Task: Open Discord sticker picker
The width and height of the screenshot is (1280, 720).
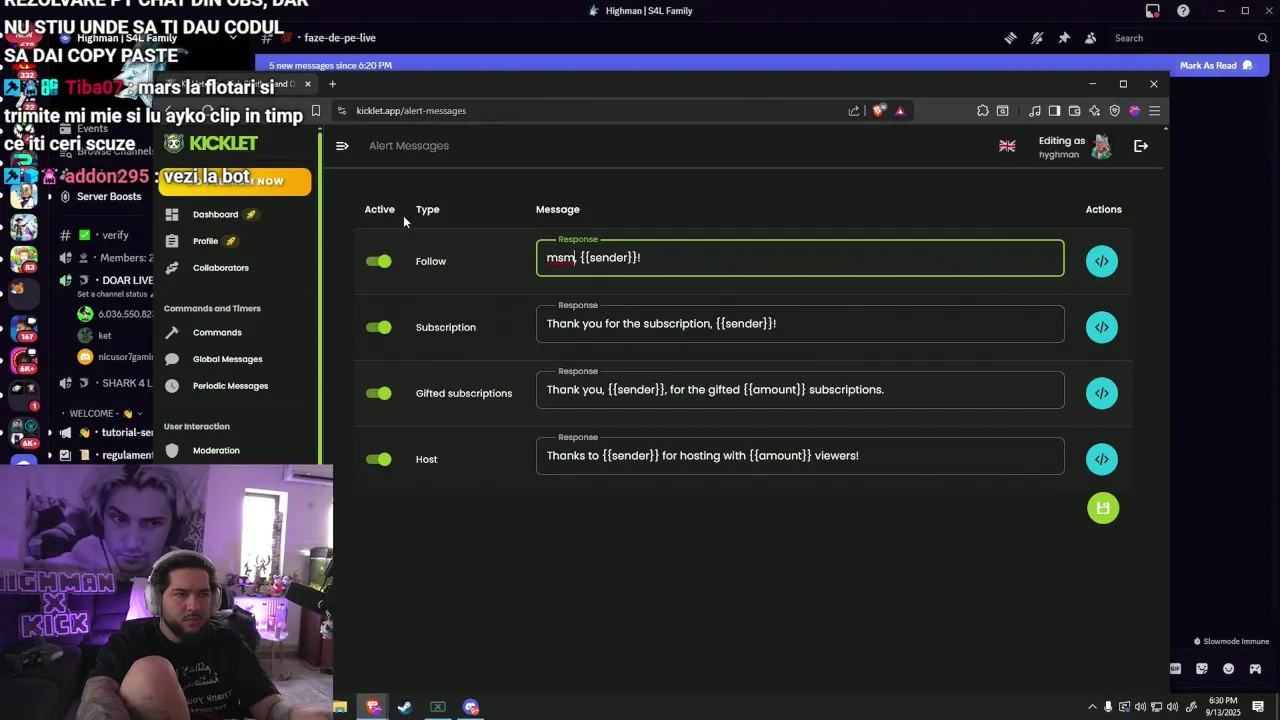Action: pyautogui.click(x=1202, y=669)
